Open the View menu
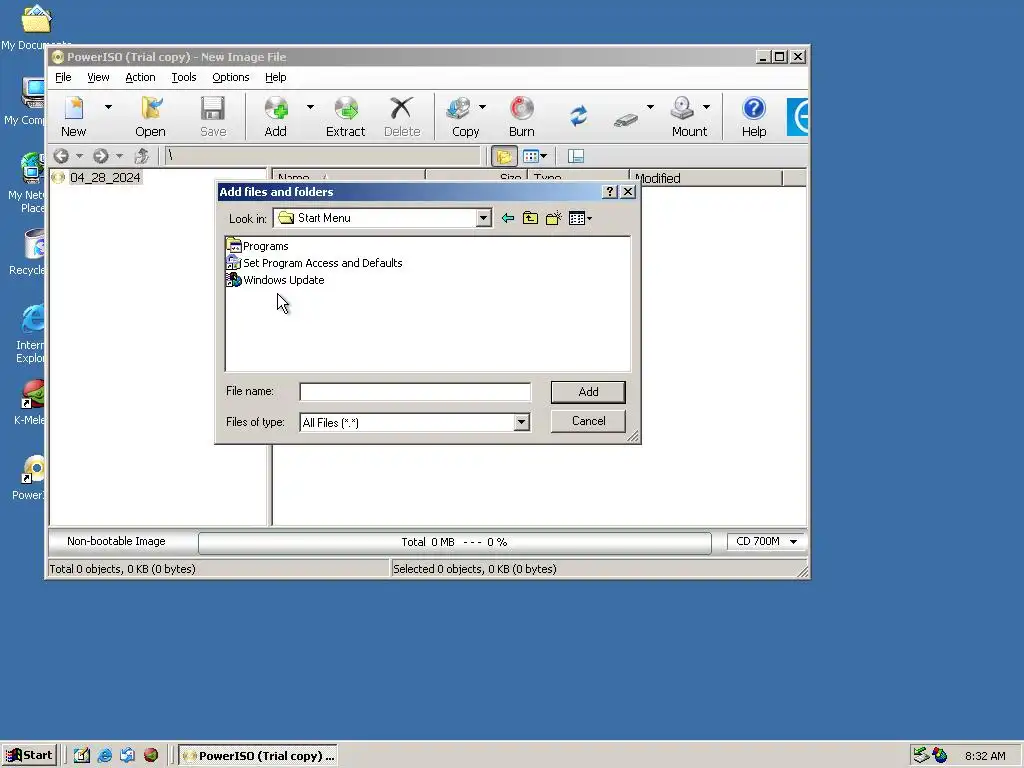Screen dimensions: 1024x768 pos(98,77)
